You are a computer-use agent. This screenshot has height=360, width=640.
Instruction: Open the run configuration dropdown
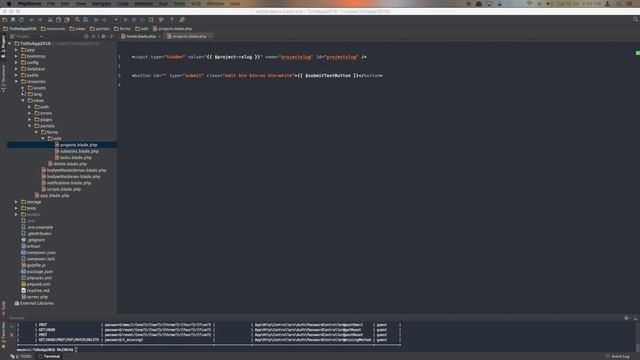point(116,20)
